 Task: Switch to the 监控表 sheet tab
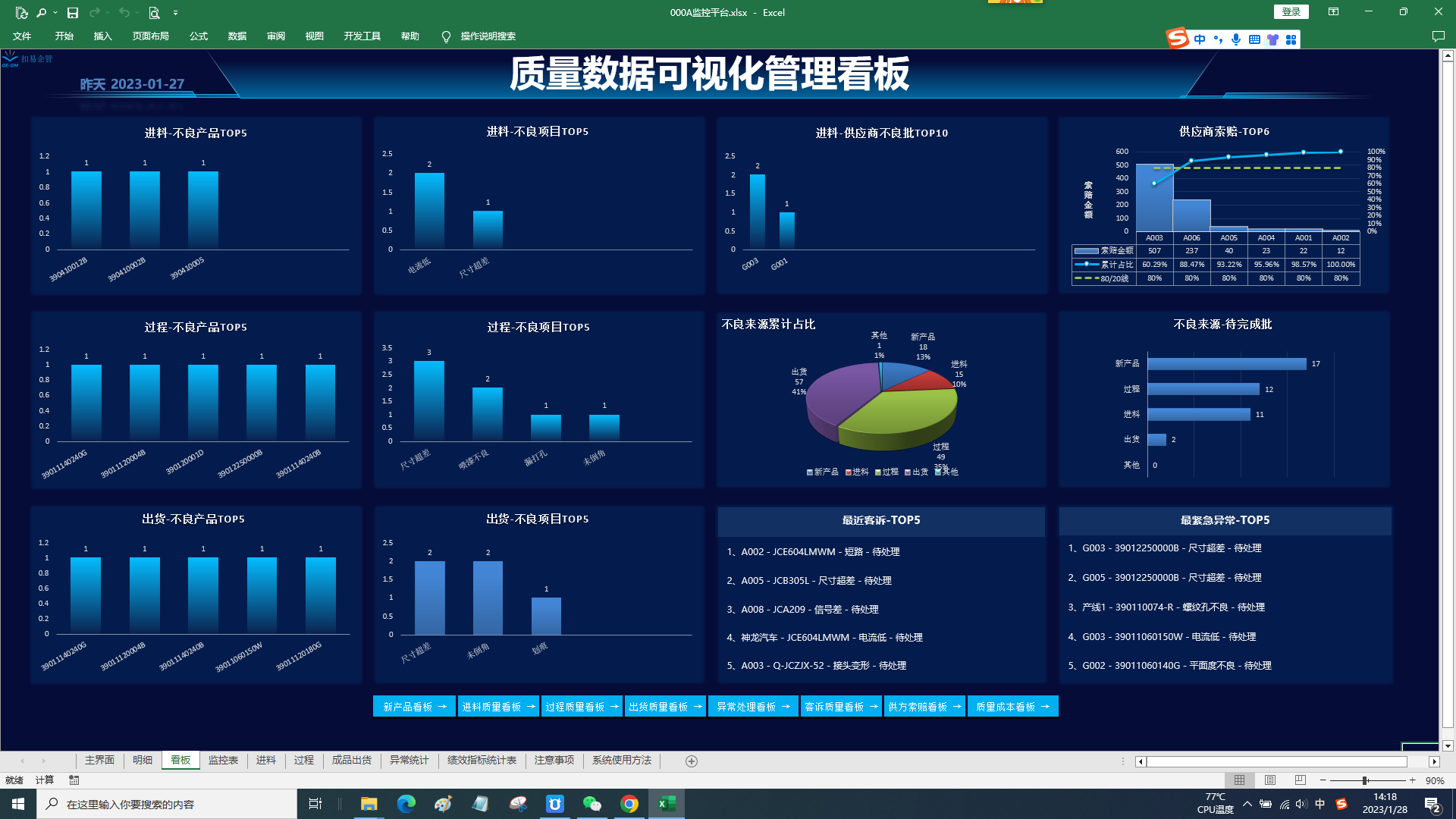pyautogui.click(x=223, y=760)
